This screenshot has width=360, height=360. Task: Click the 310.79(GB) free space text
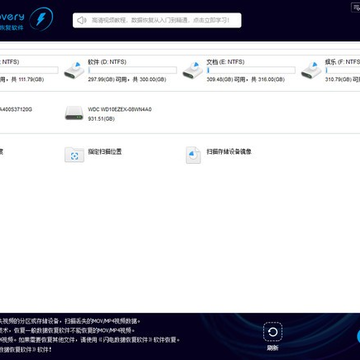tap(343, 80)
